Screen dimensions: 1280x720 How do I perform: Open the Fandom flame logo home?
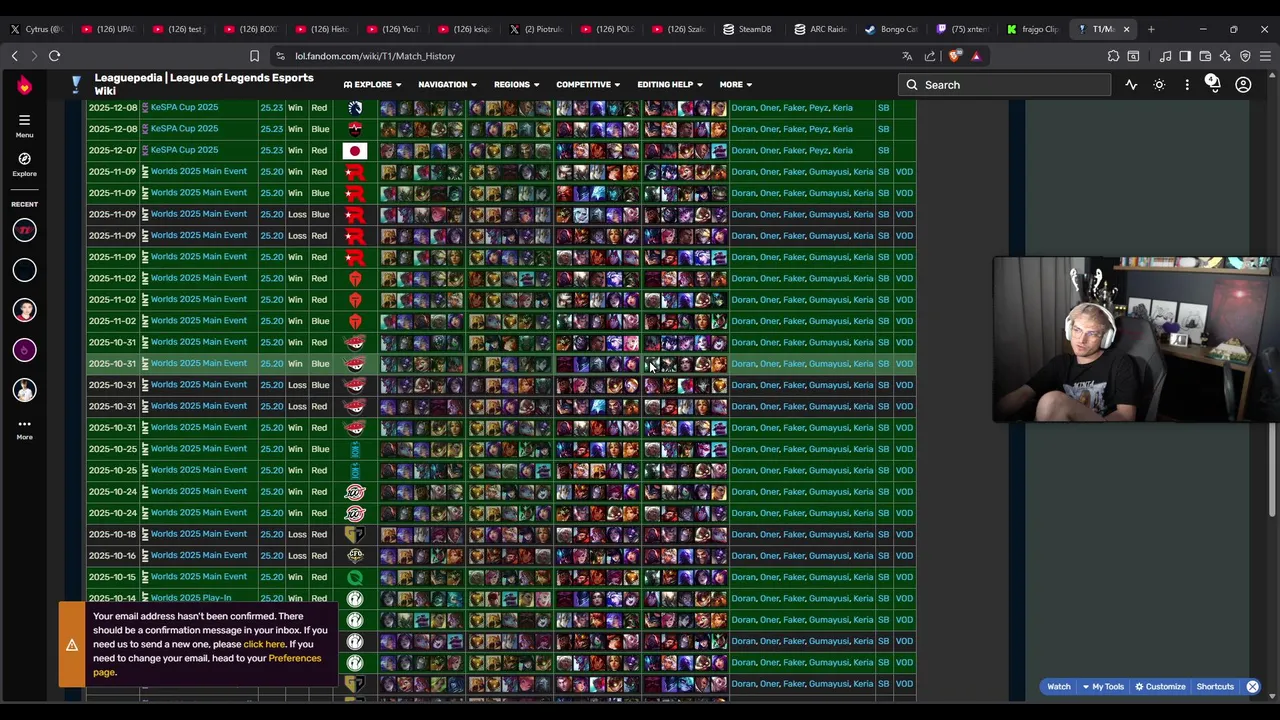coord(24,86)
